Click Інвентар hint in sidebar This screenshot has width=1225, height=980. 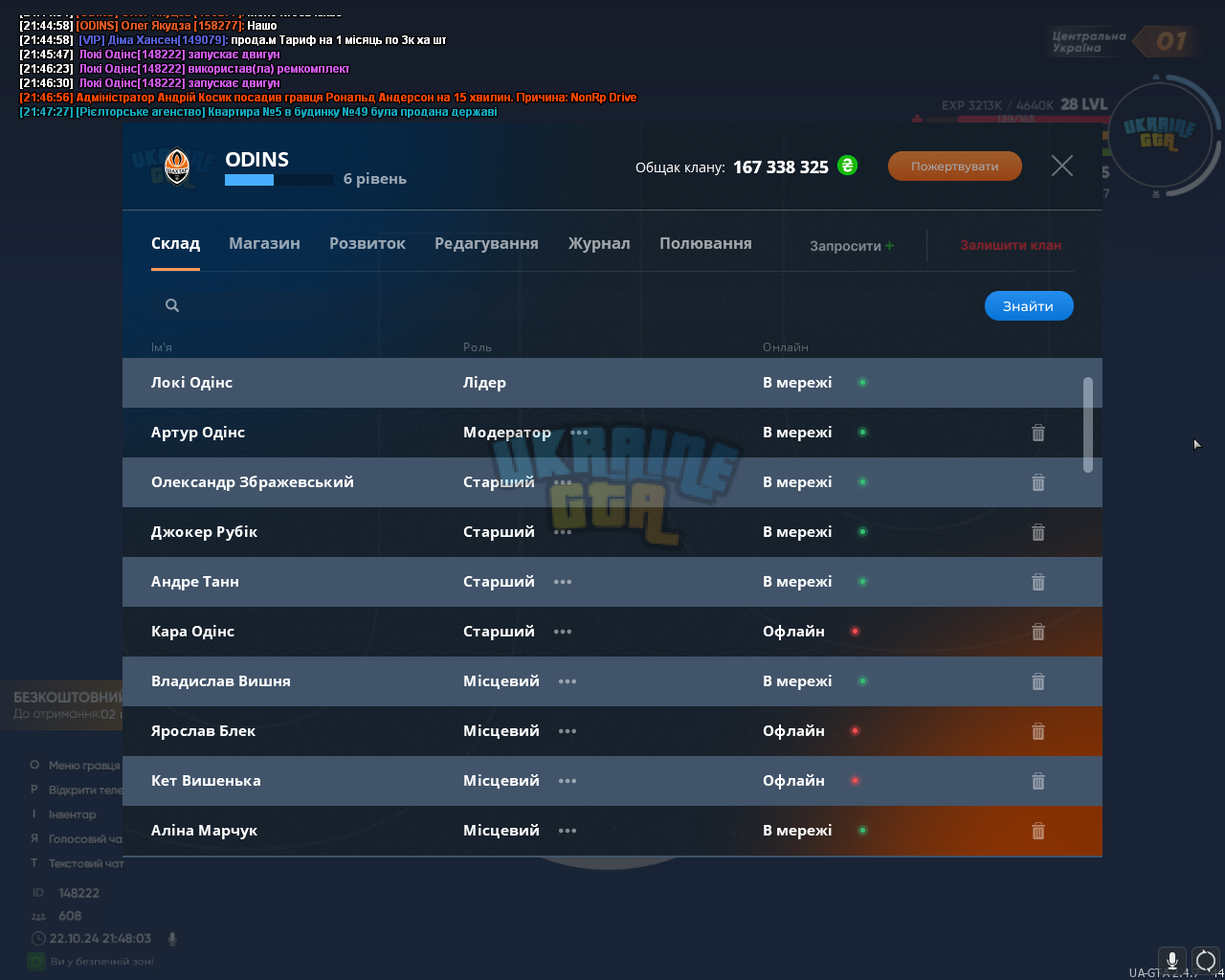pos(73,814)
